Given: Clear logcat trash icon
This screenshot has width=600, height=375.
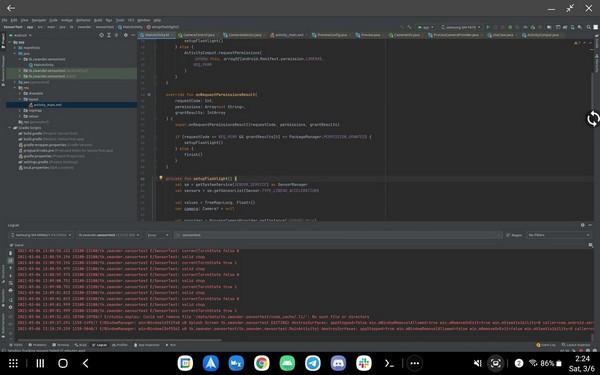Looking at the screenshot, I should tap(10, 253).
